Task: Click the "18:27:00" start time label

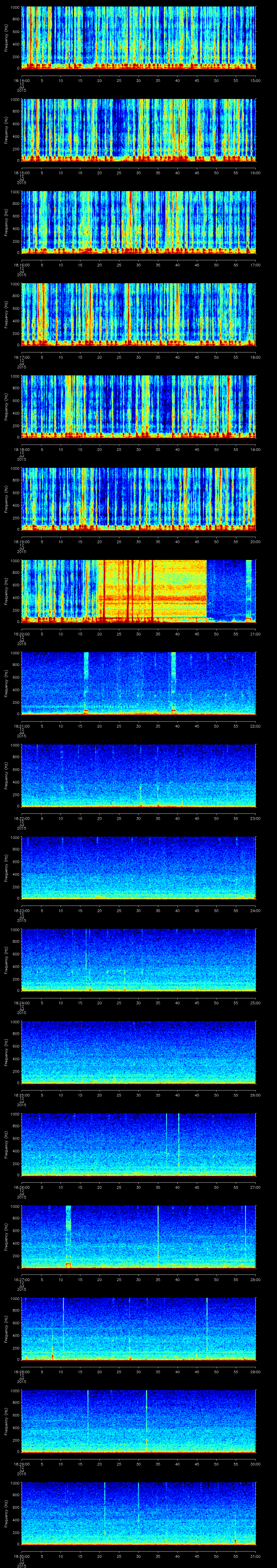Action: [x=22, y=1279]
